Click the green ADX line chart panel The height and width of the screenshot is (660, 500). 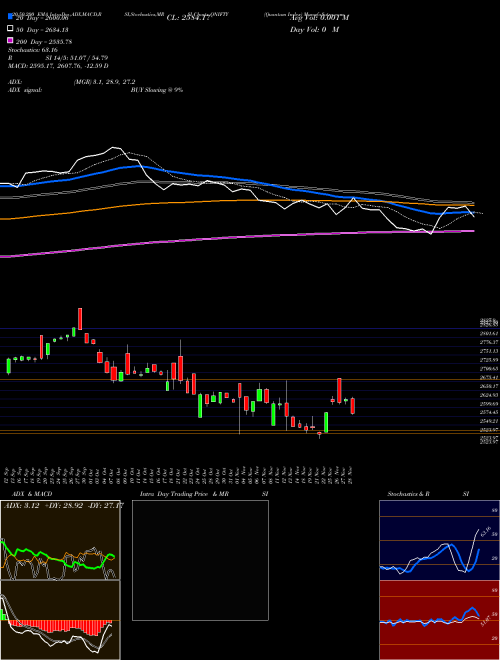pyautogui.click(x=60, y=540)
